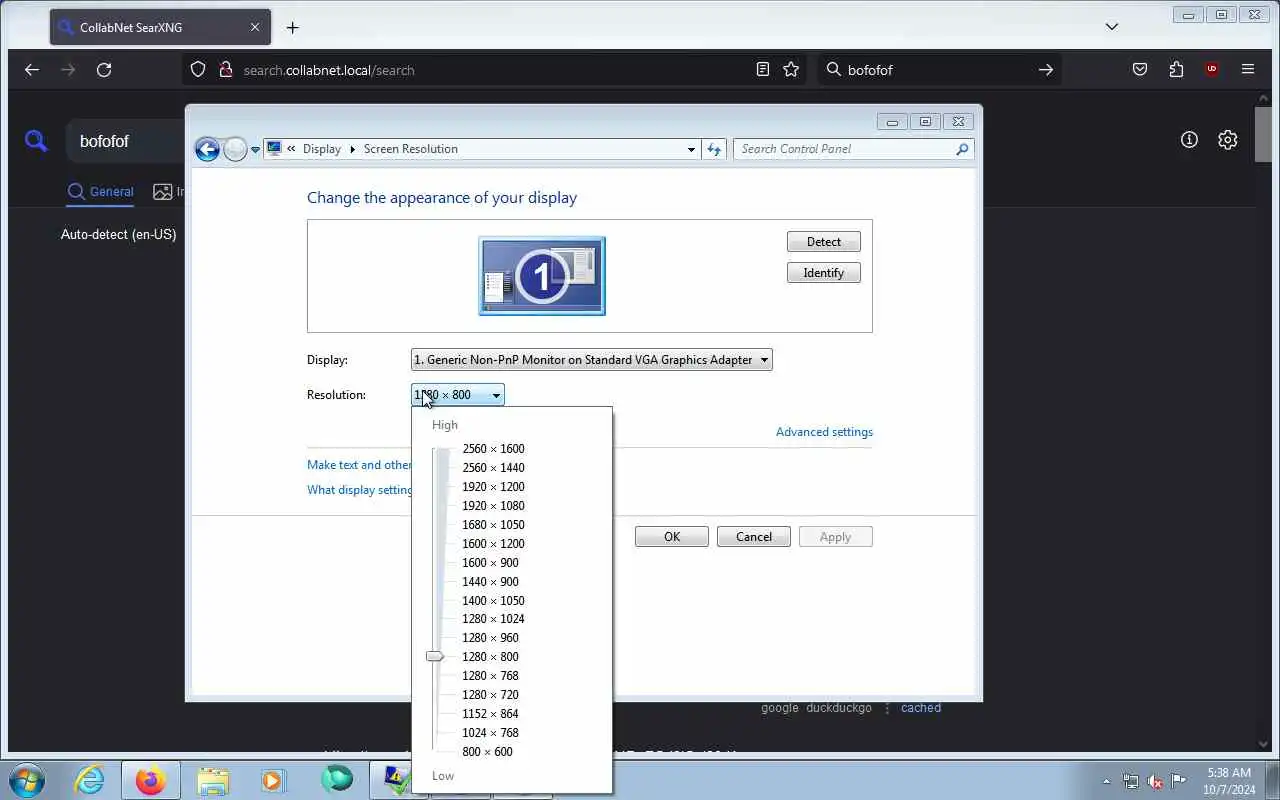Screen dimensions: 1280x800
Task: Select the monitor 1 preview
Action: click(542, 276)
